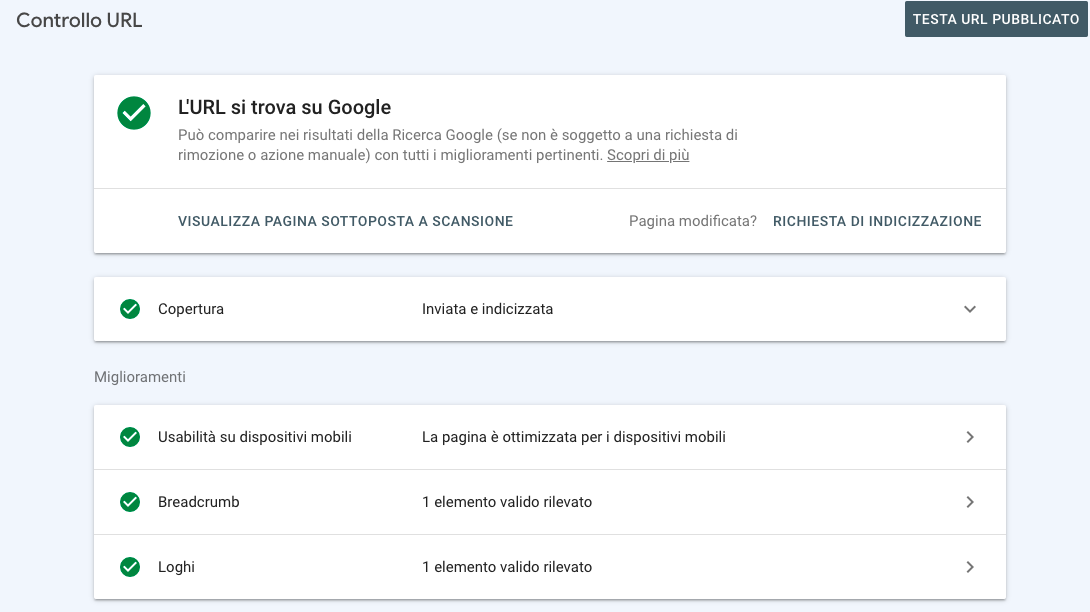Click the Miglioramenti section heading
This screenshot has height=612, width=1090.
[x=140, y=377]
